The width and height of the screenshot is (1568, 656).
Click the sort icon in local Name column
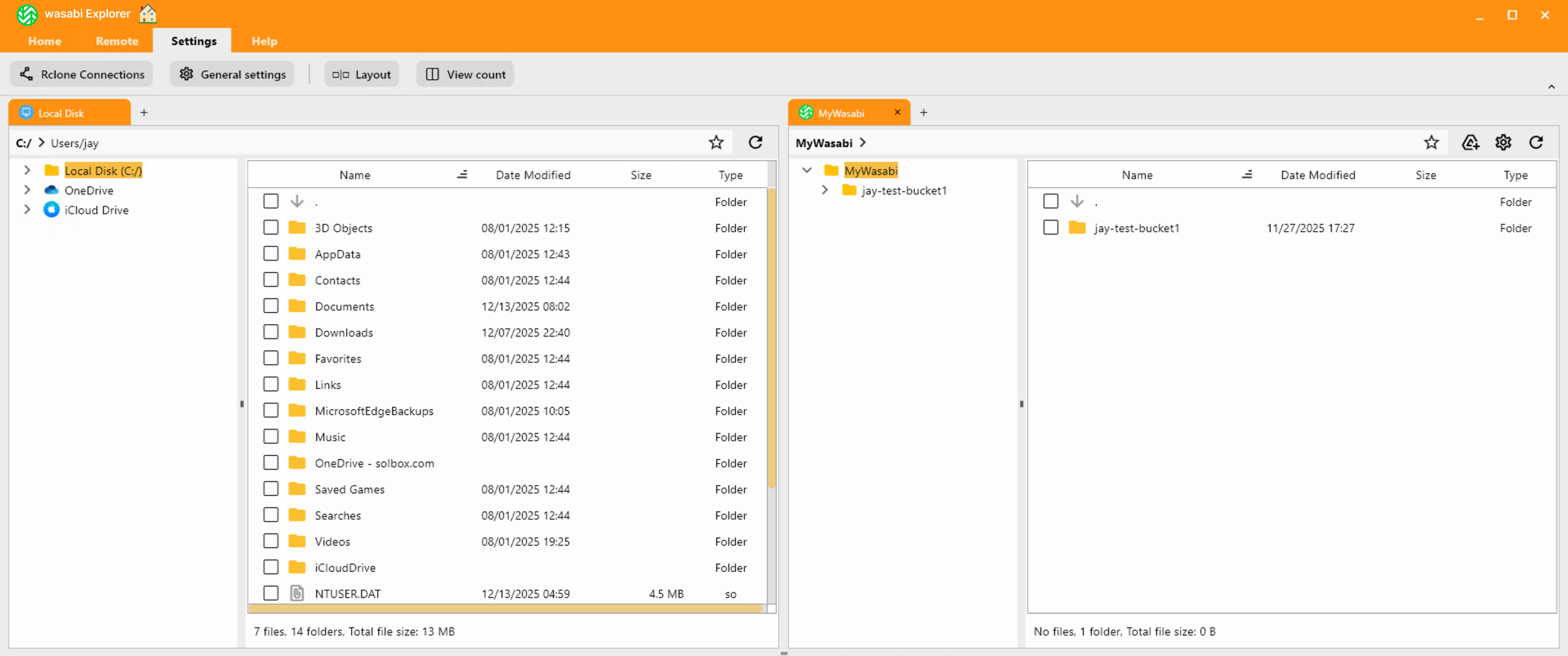coord(462,175)
